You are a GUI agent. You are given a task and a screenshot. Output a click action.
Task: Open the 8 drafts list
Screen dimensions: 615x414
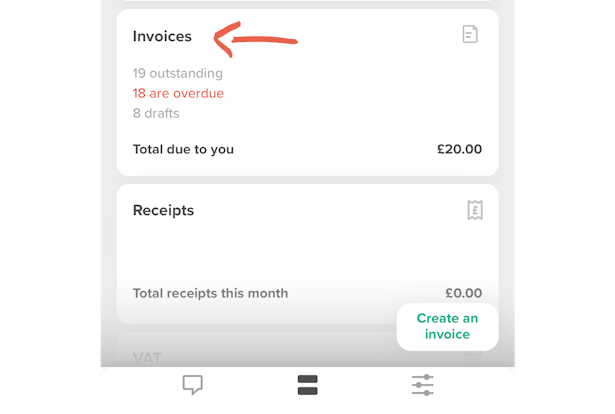(156, 113)
